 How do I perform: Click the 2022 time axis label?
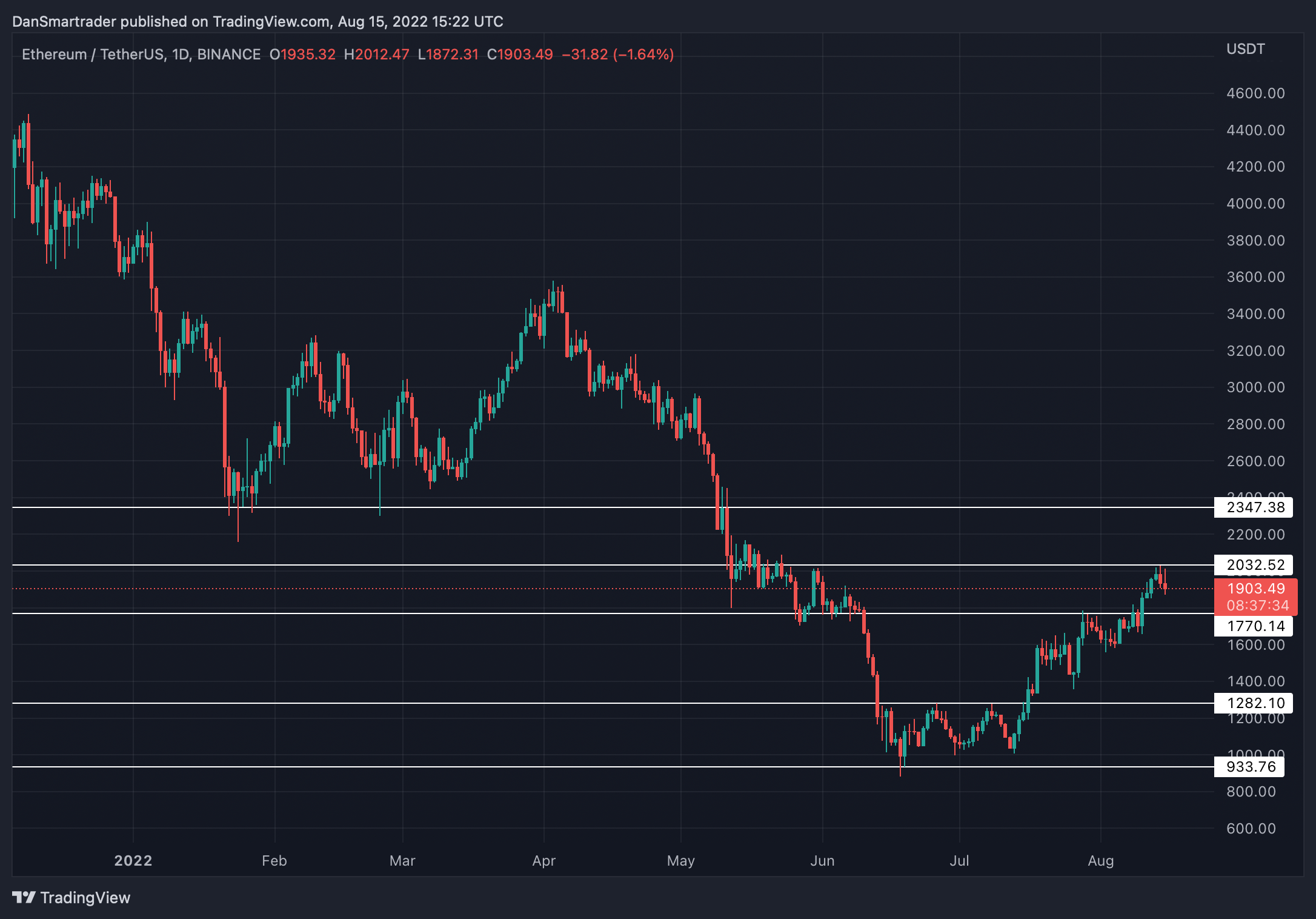pyautogui.click(x=133, y=861)
